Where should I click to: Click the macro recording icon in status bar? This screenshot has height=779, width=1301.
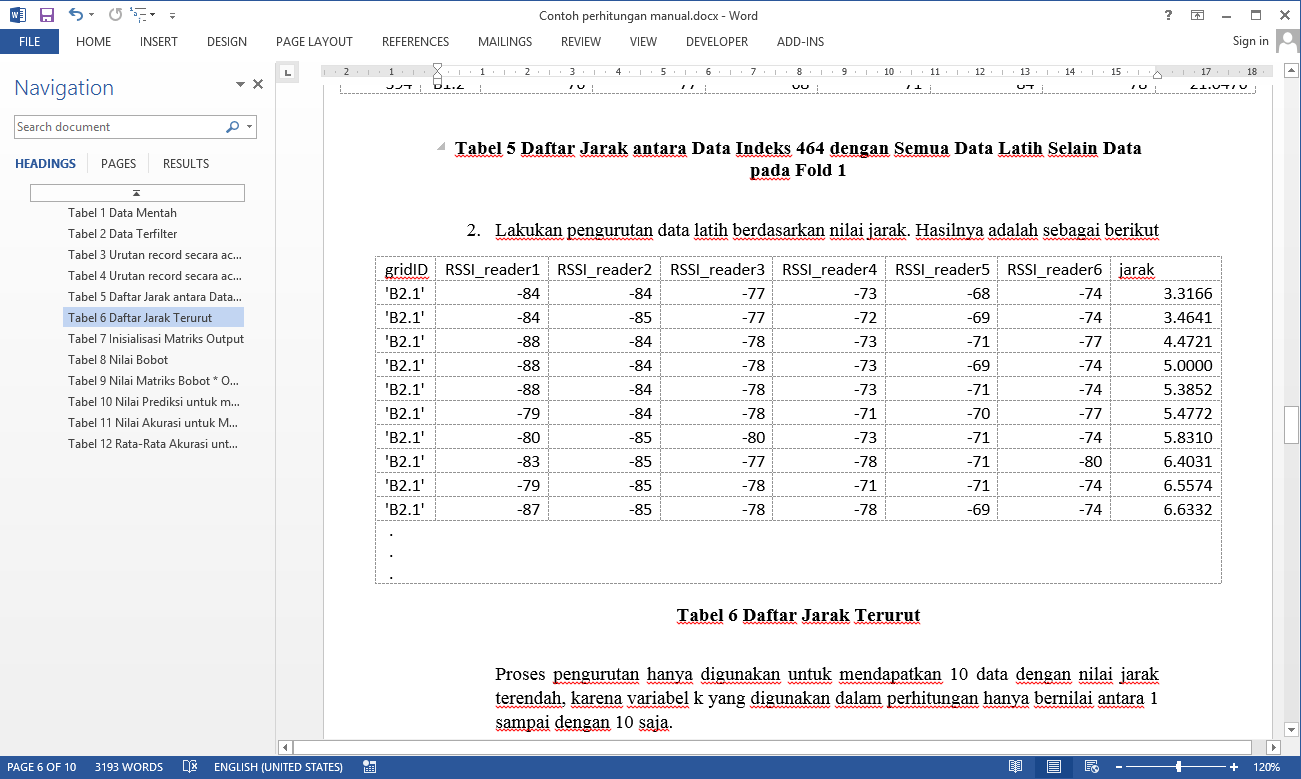370,767
